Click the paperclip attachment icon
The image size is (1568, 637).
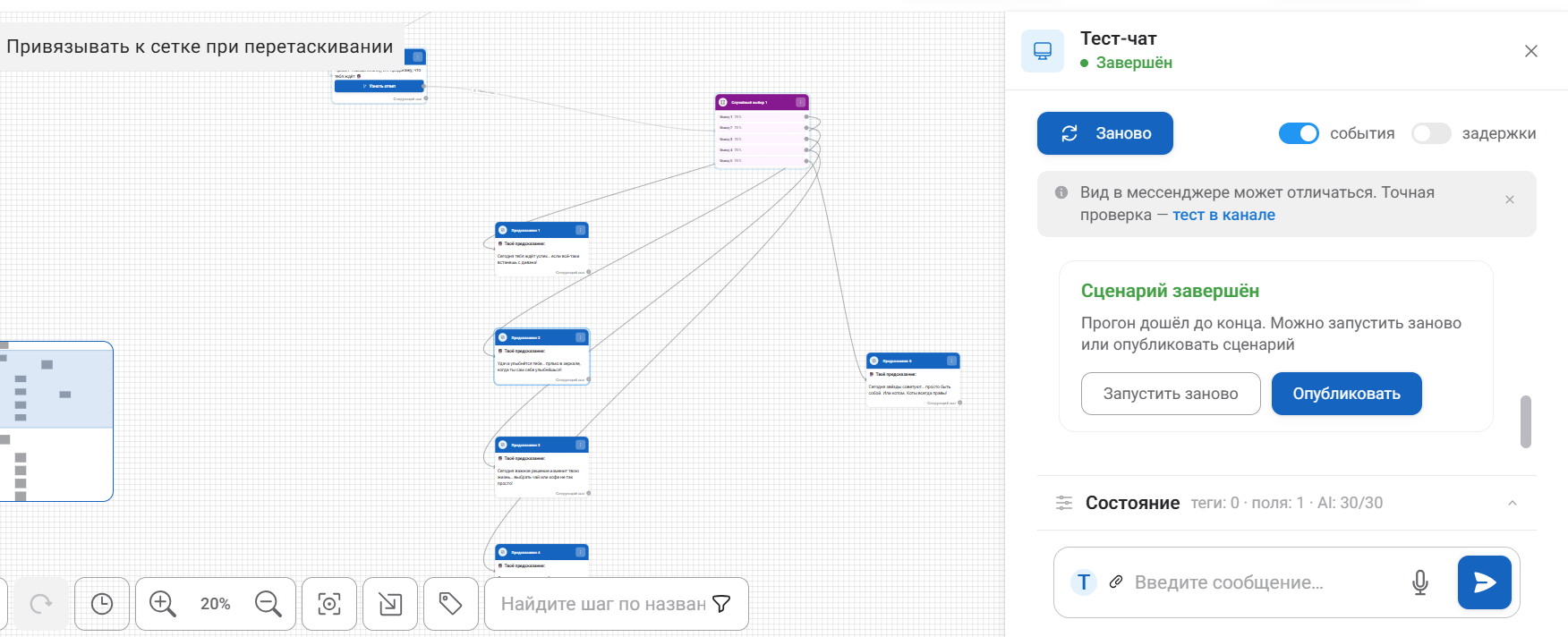[x=1116, y=582]
